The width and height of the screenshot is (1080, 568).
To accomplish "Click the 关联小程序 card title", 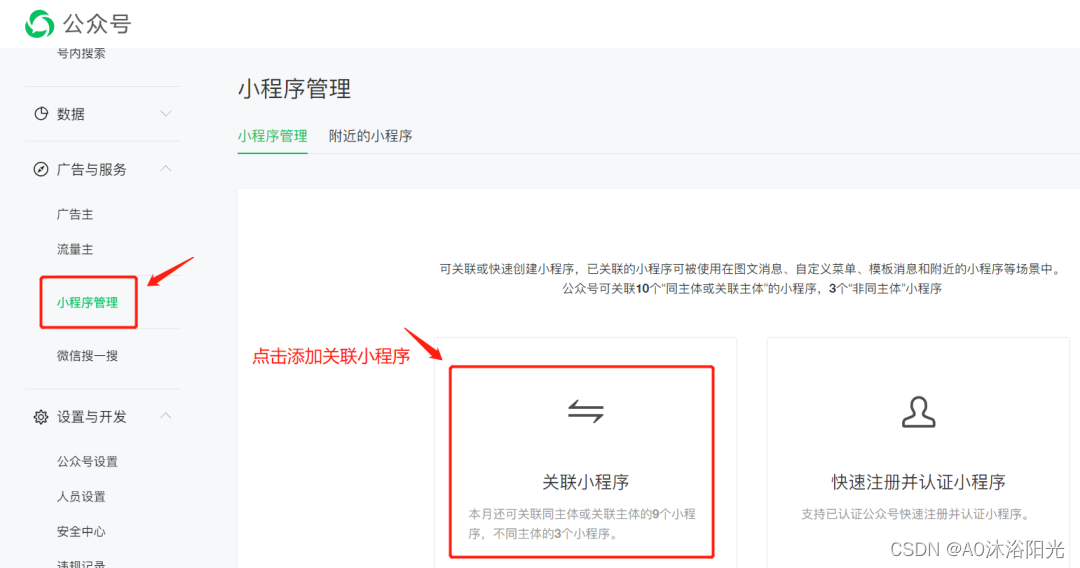I will pos(585,482).
